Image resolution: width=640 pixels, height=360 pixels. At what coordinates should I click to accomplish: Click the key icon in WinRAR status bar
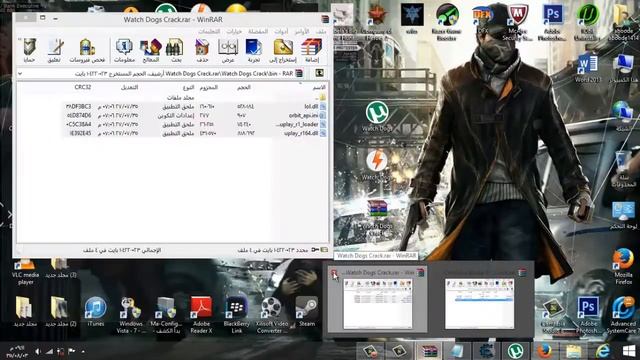(315, 250)
